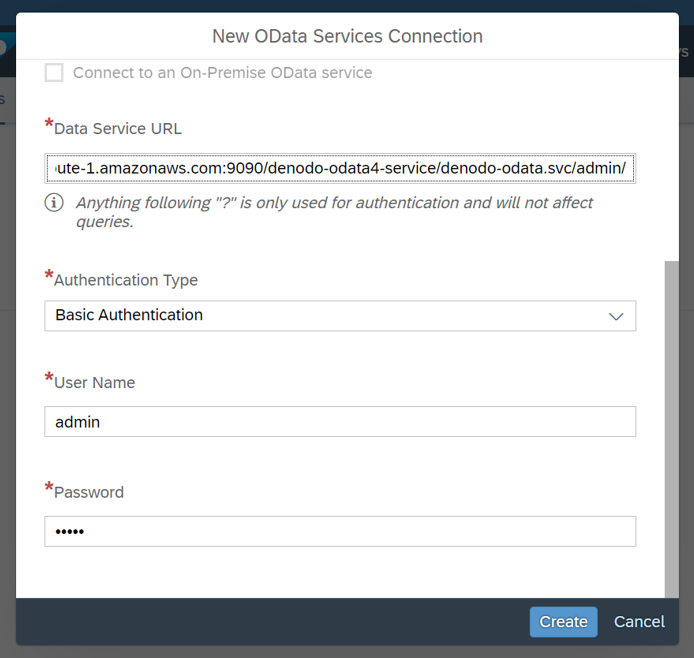Focus the masked Password input field
Viewport: 694px width, 658px height.
(340, 531)
